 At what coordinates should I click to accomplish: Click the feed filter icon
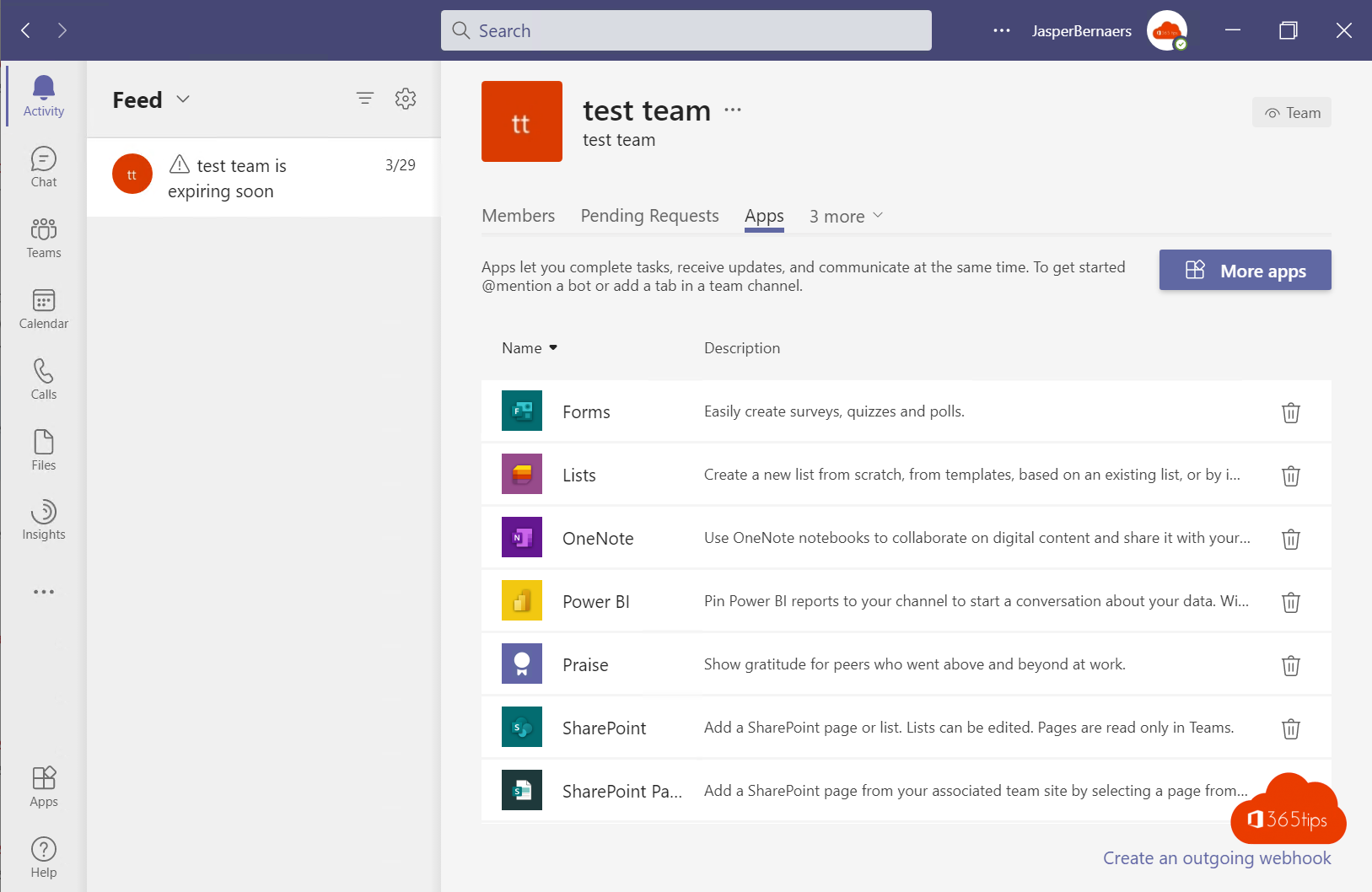(x=365, y=99)
